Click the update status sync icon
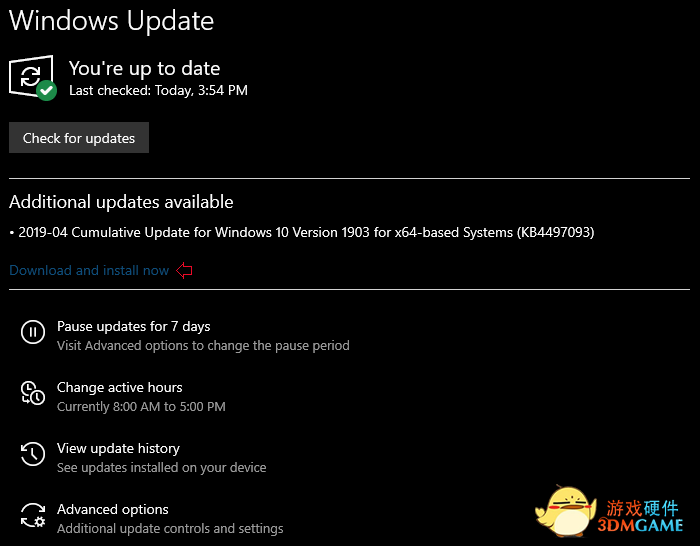The height and width of the screenshot is (546, 700). point(30,75)
